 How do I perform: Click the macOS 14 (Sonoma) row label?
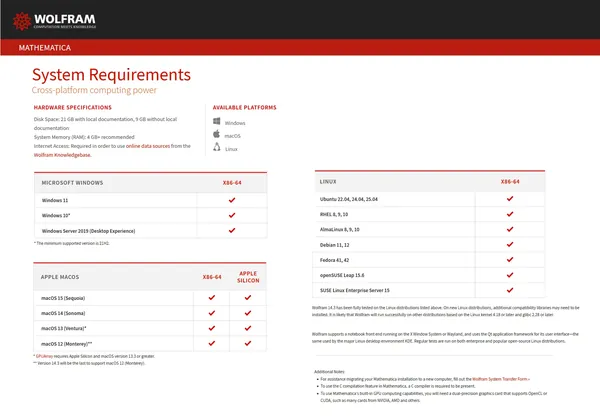click(x=63, y=313)
